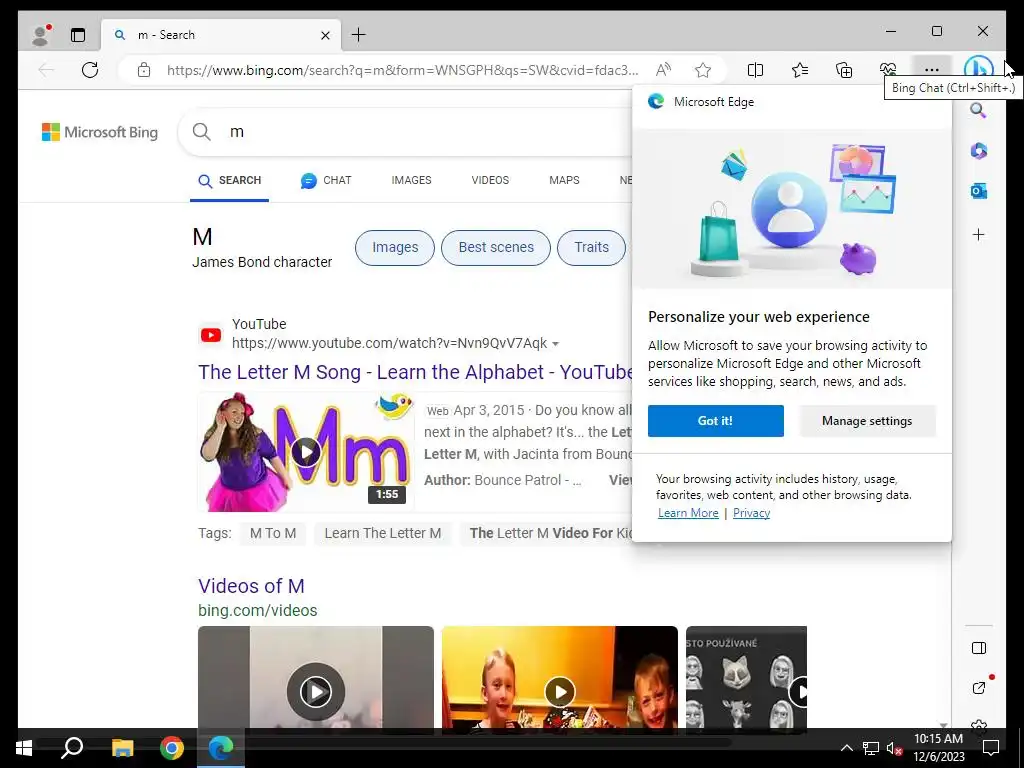Open the 'Videos of M' link
1024x768 pixels.
[251, 586]
